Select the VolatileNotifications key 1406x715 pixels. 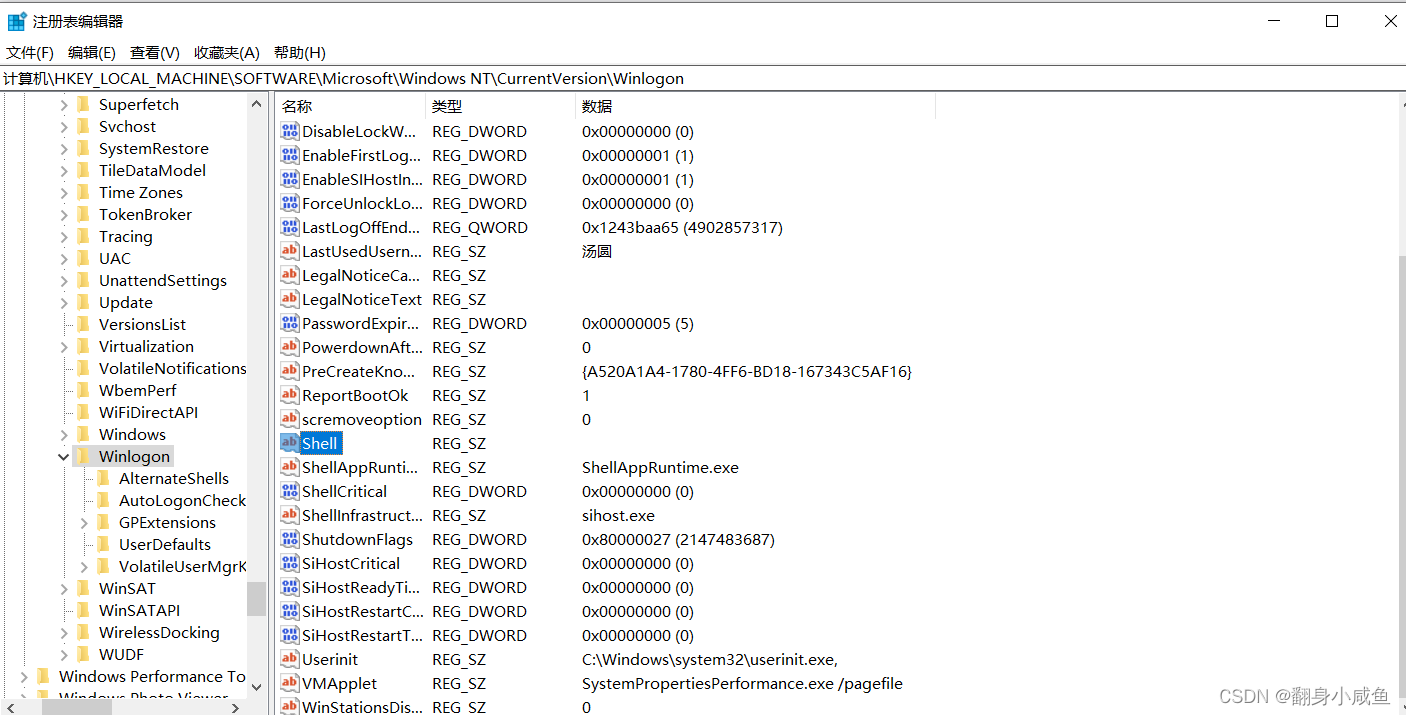click(172, 369)
